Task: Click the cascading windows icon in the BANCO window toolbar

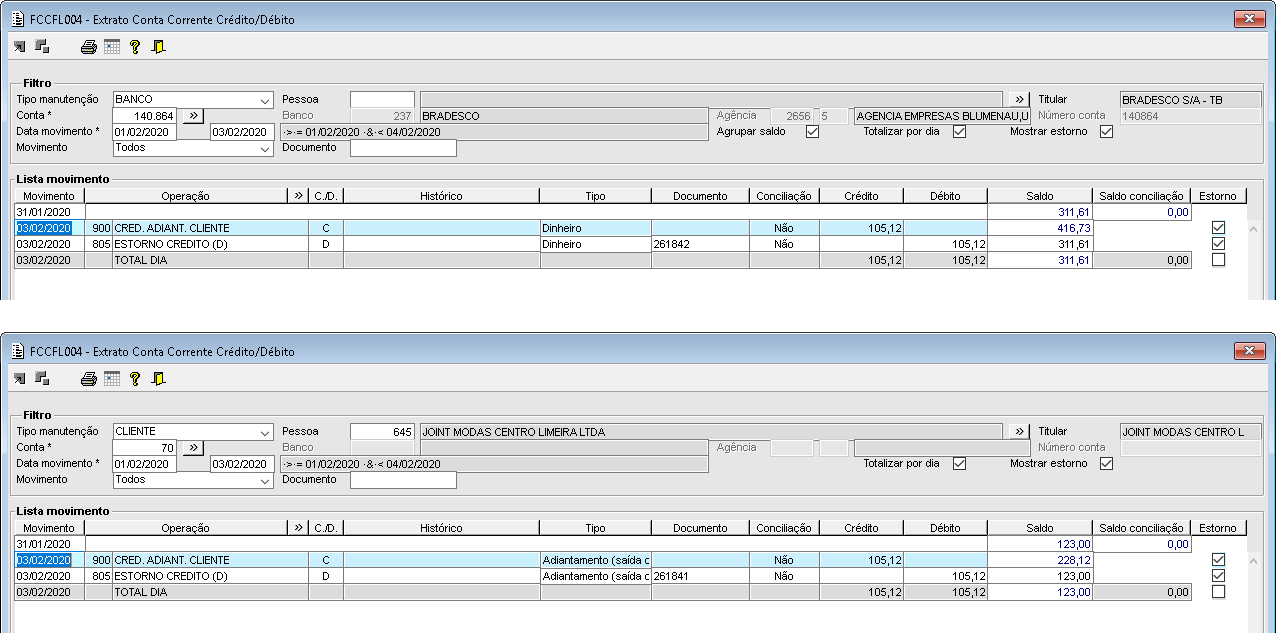Action: (x=42, y=46)
